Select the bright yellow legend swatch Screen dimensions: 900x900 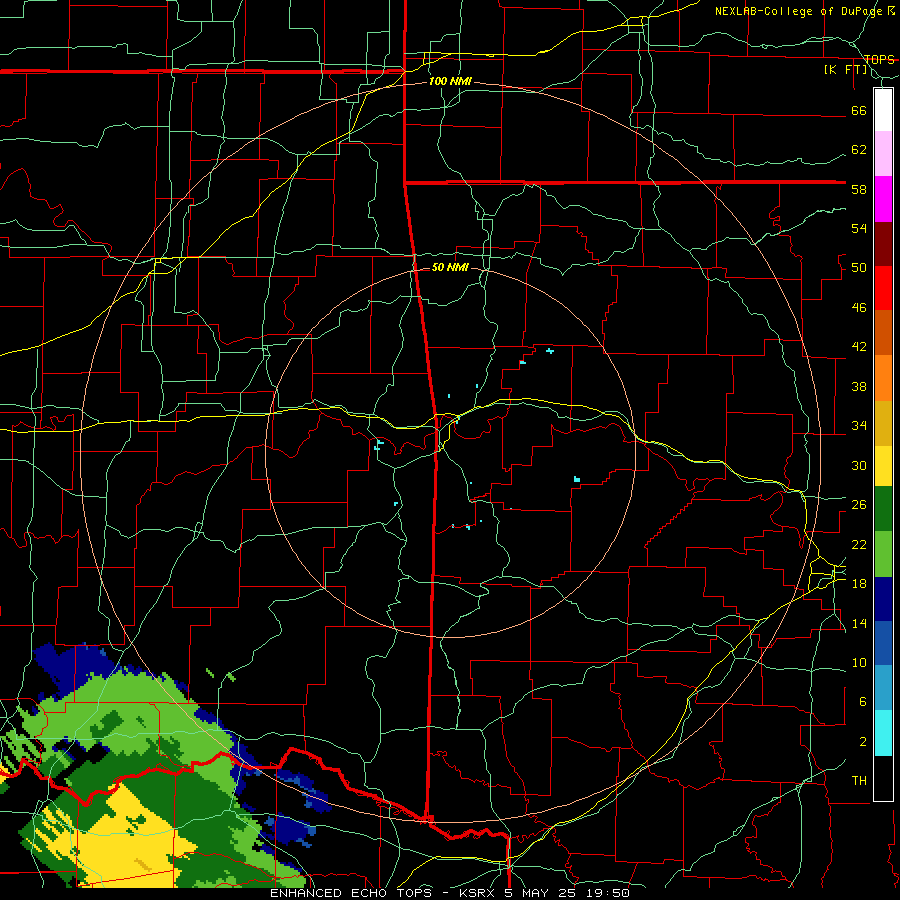pos(883,466)
